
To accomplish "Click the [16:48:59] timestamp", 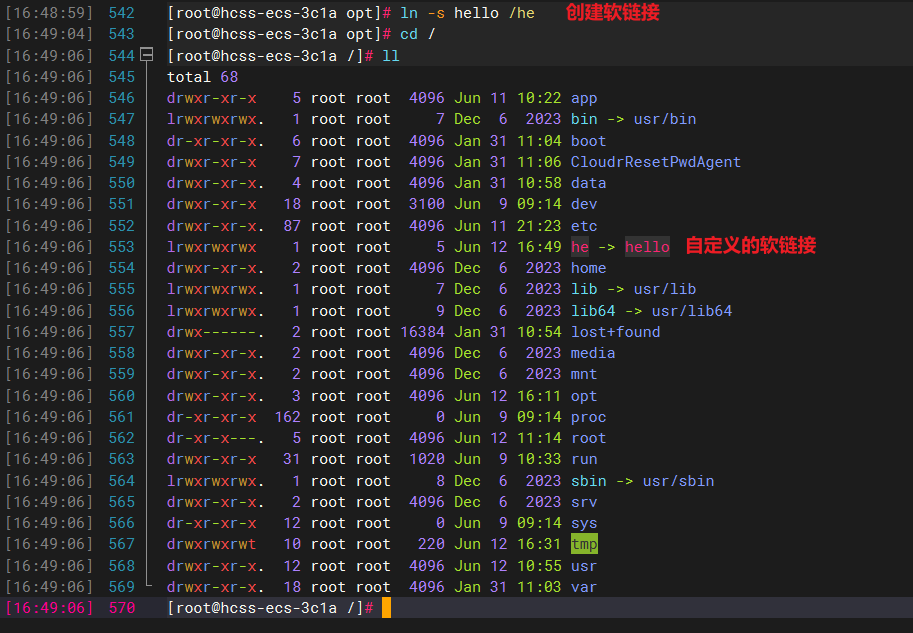I will click(x=49, y=13).
